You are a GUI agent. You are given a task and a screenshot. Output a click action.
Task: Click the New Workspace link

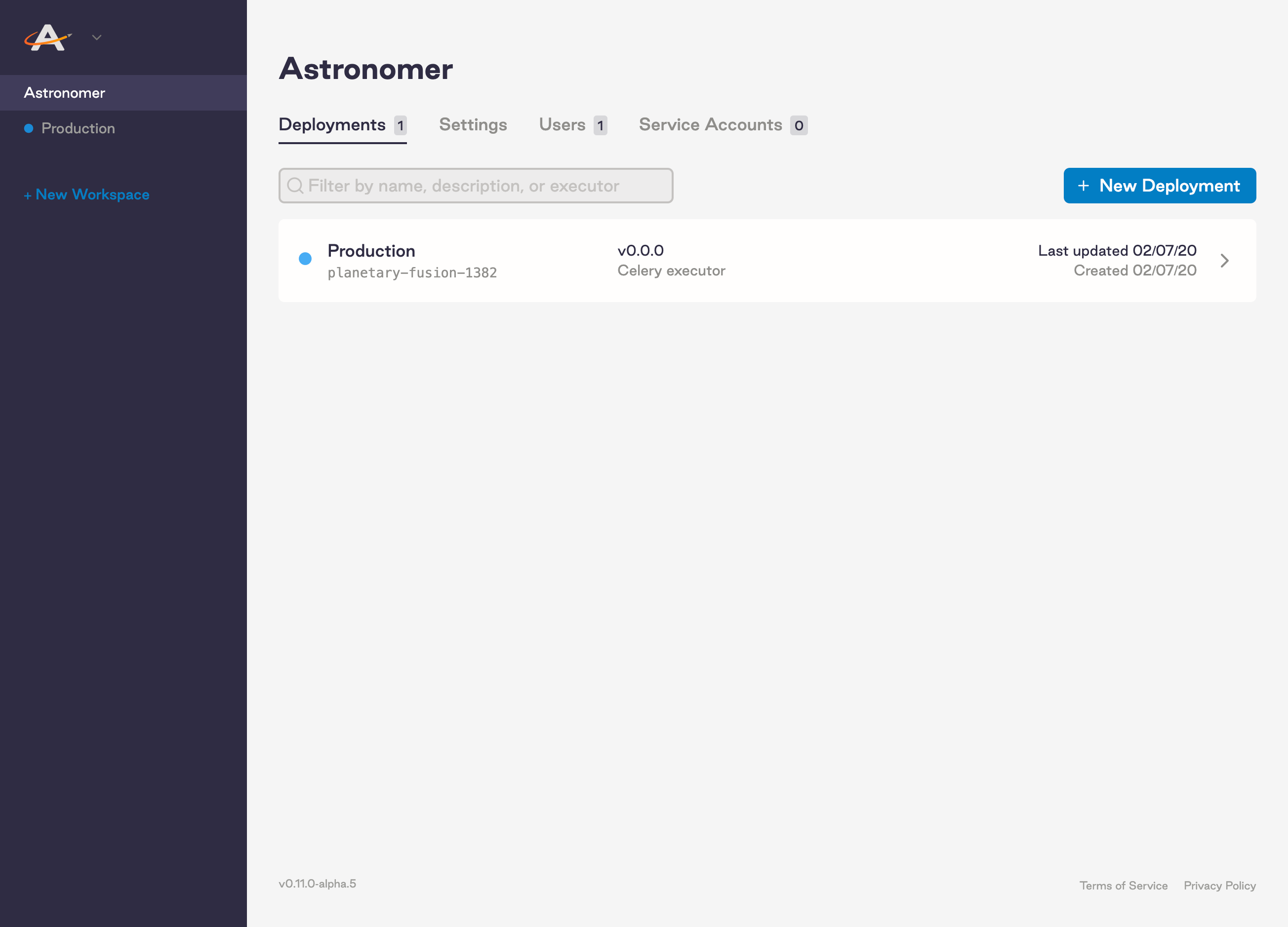coord(86,194)
